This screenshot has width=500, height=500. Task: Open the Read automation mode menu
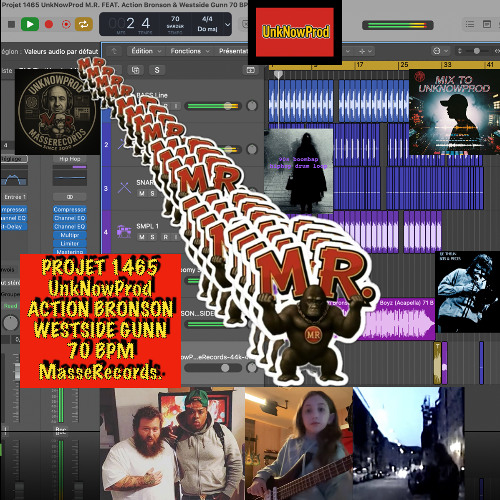[10, 306]
